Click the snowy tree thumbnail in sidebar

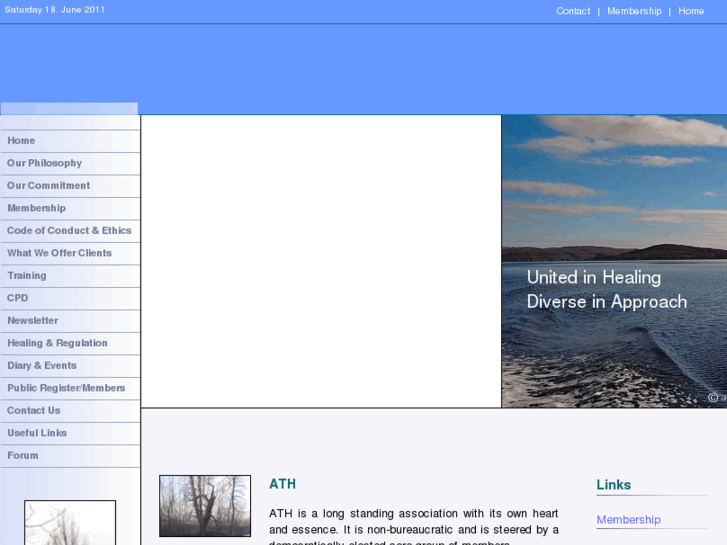70,523
